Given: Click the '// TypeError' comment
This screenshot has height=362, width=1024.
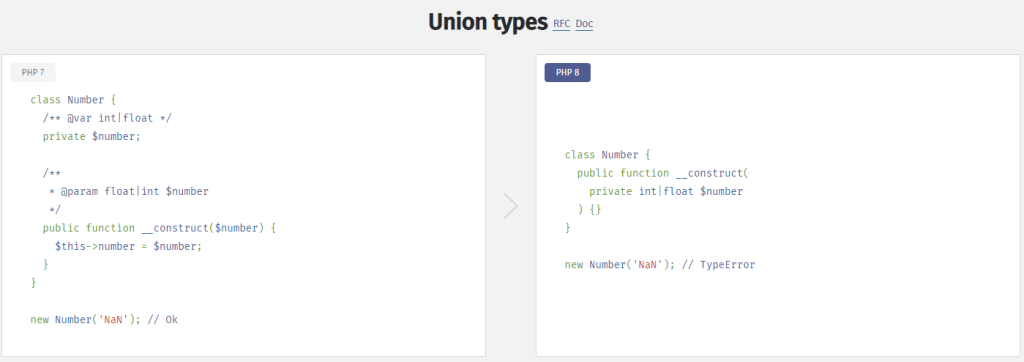Looking at the screenshot, I should (718, 265).
